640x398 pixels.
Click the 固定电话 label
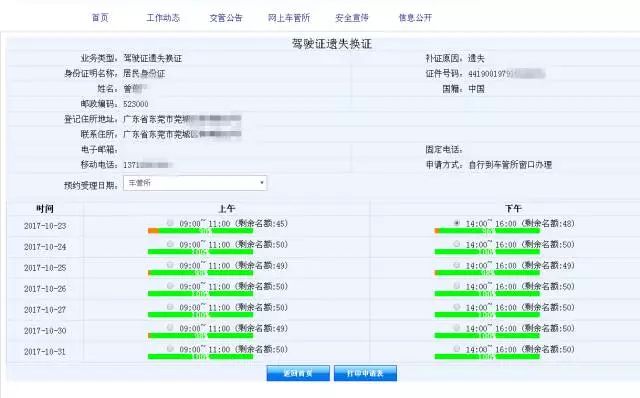tap(444, 149)
